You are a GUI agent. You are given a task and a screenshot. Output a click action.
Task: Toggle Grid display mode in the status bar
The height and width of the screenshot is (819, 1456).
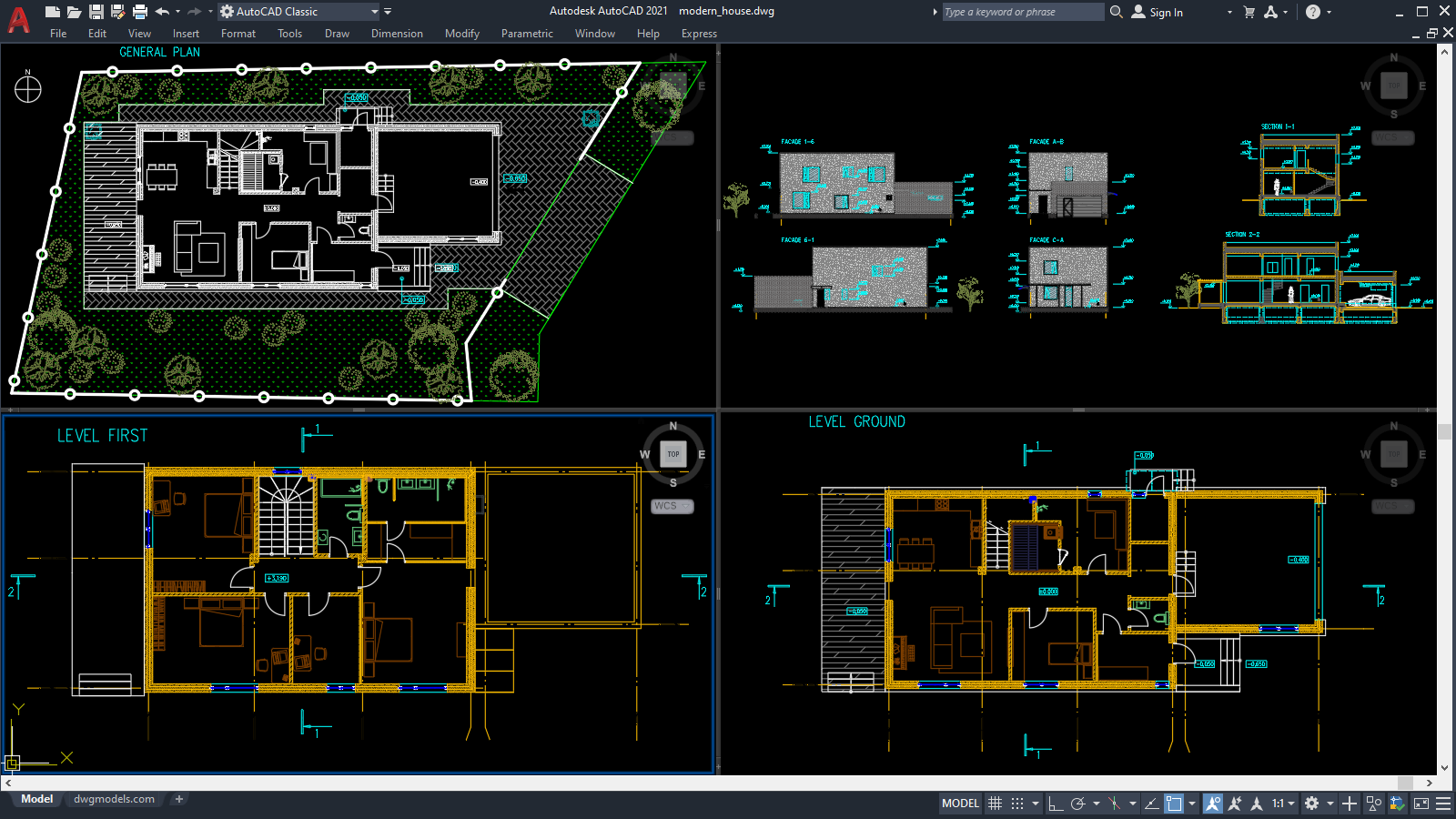pyautogui.click(x=994, y=804)
